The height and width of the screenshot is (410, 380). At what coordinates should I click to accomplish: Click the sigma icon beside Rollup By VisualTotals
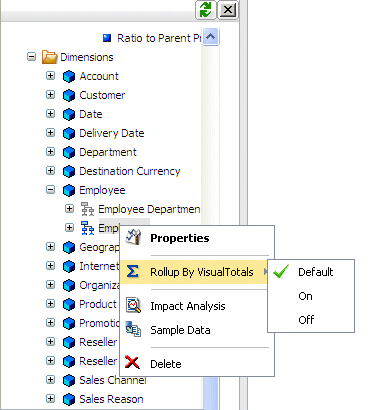click(133, 271)
